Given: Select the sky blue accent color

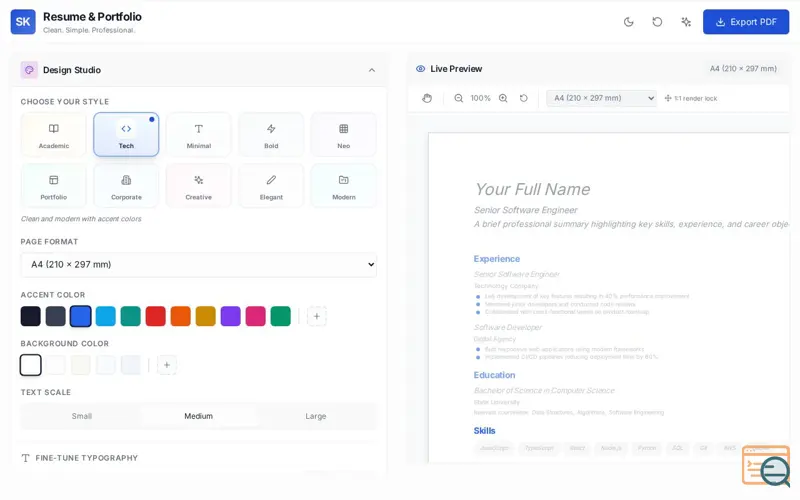Looking at the screenshot, I should click(106, 316).
